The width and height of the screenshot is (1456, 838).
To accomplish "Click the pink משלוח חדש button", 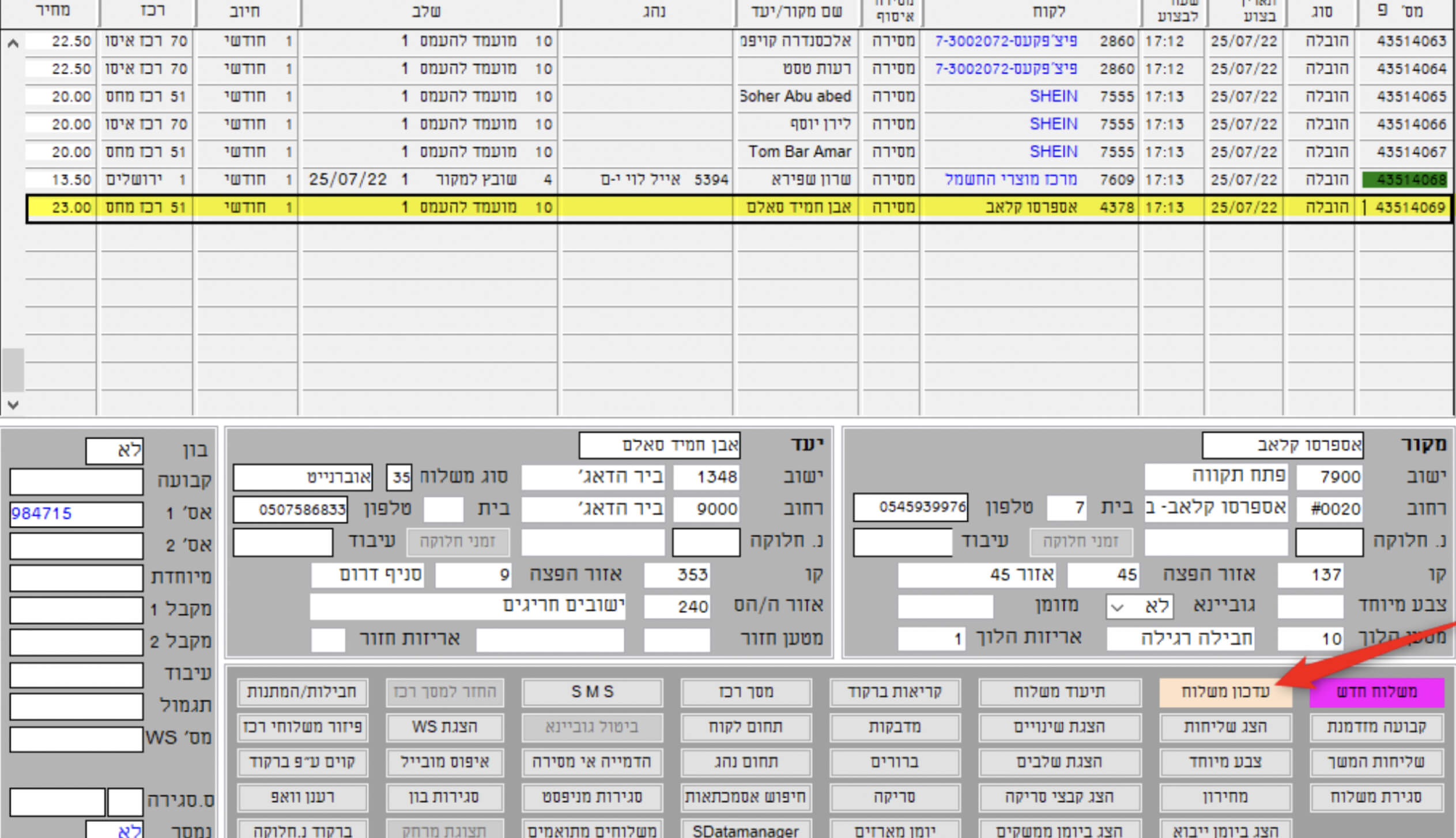I will coord(1376,692).
